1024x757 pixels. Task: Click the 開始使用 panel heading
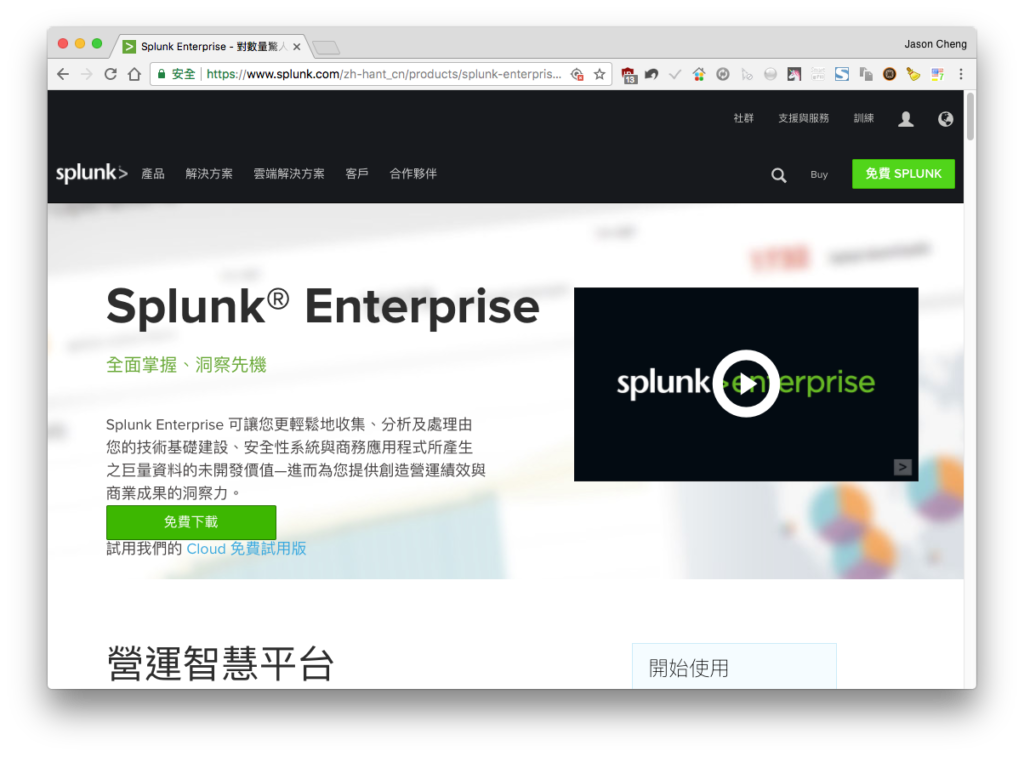click(x=688, y=668)
